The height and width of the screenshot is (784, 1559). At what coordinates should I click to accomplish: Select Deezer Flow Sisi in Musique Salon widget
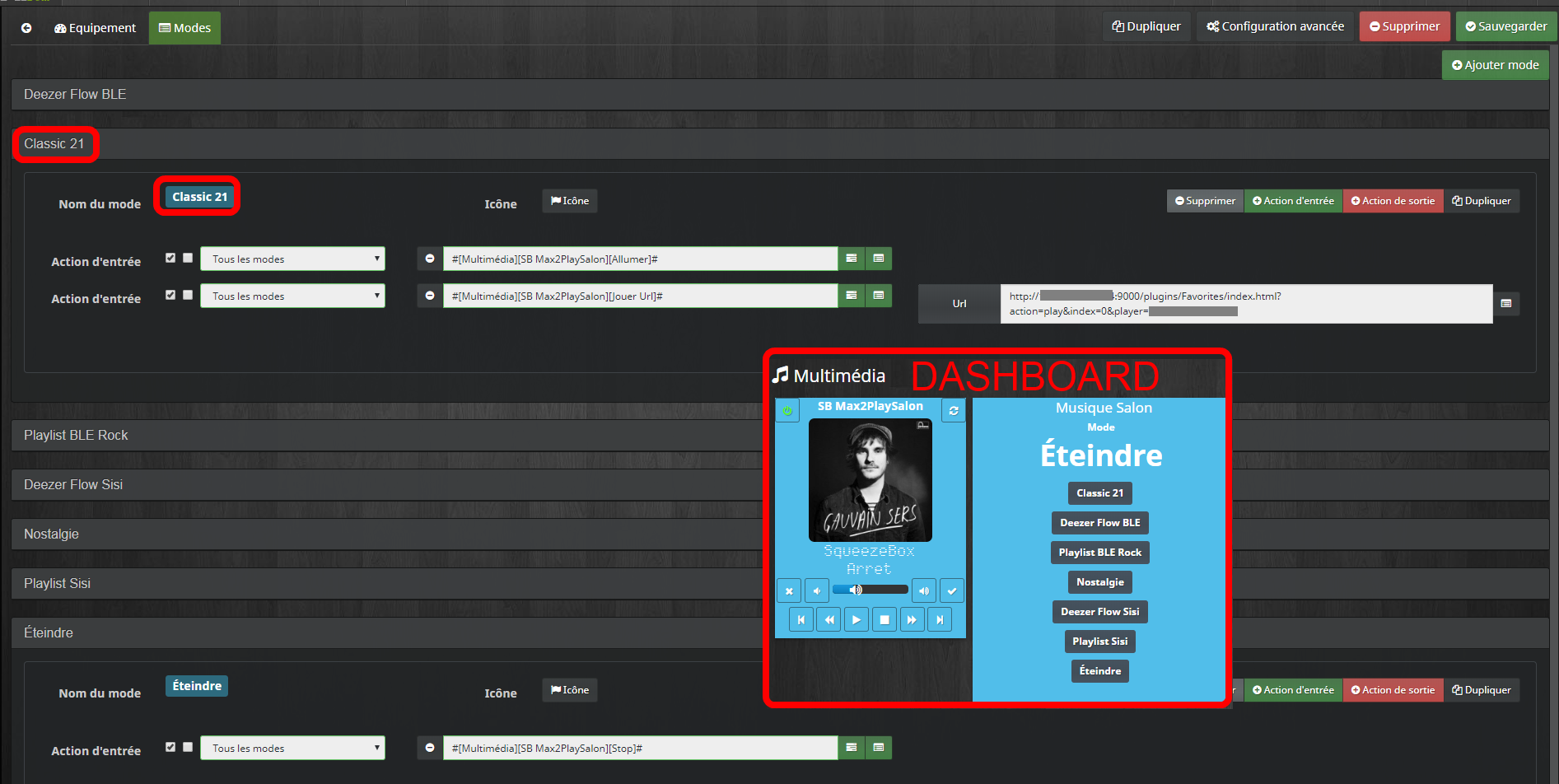click(x=1100, y=612)
